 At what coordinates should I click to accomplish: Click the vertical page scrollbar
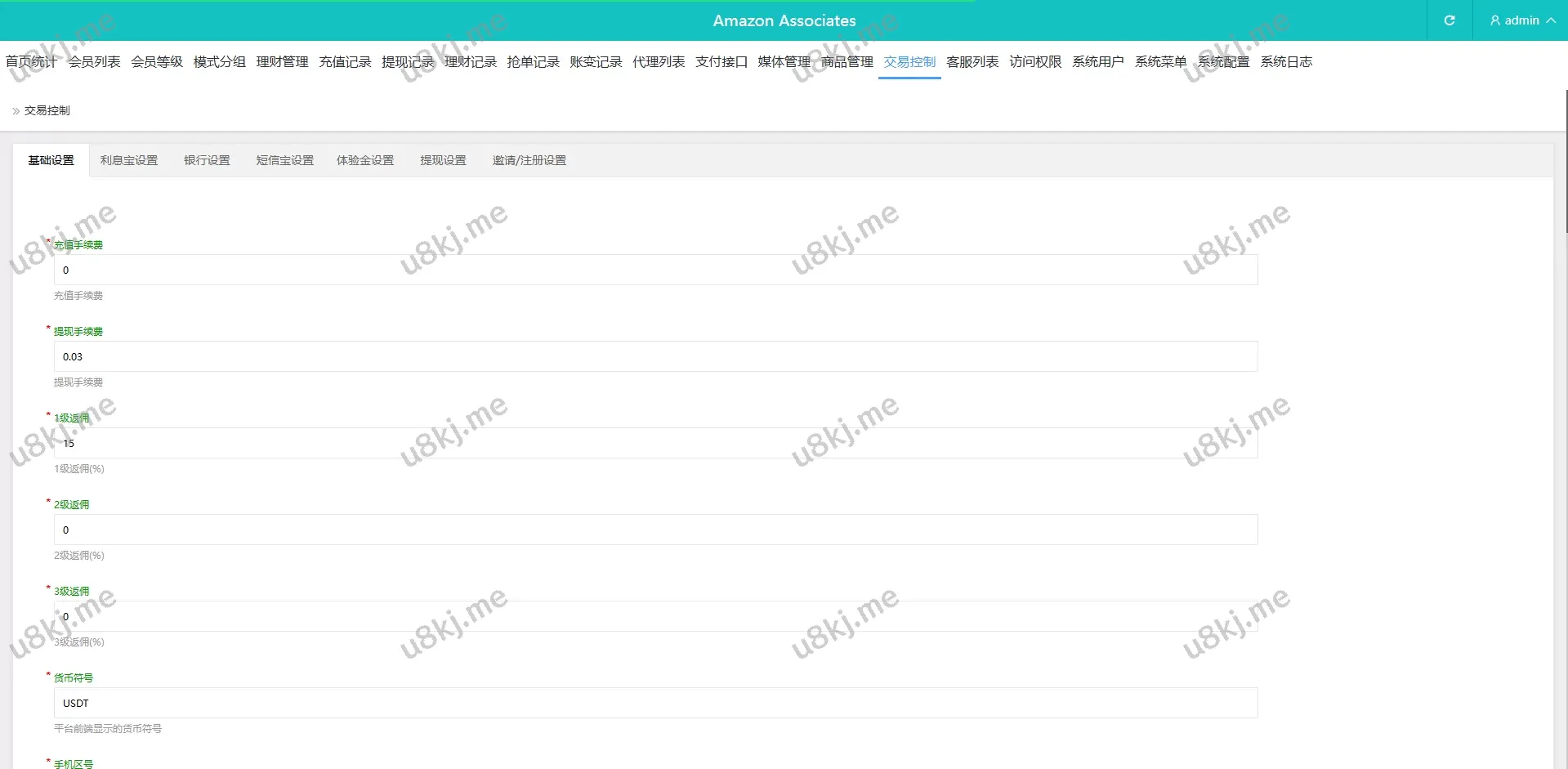tap(1565, 163)
